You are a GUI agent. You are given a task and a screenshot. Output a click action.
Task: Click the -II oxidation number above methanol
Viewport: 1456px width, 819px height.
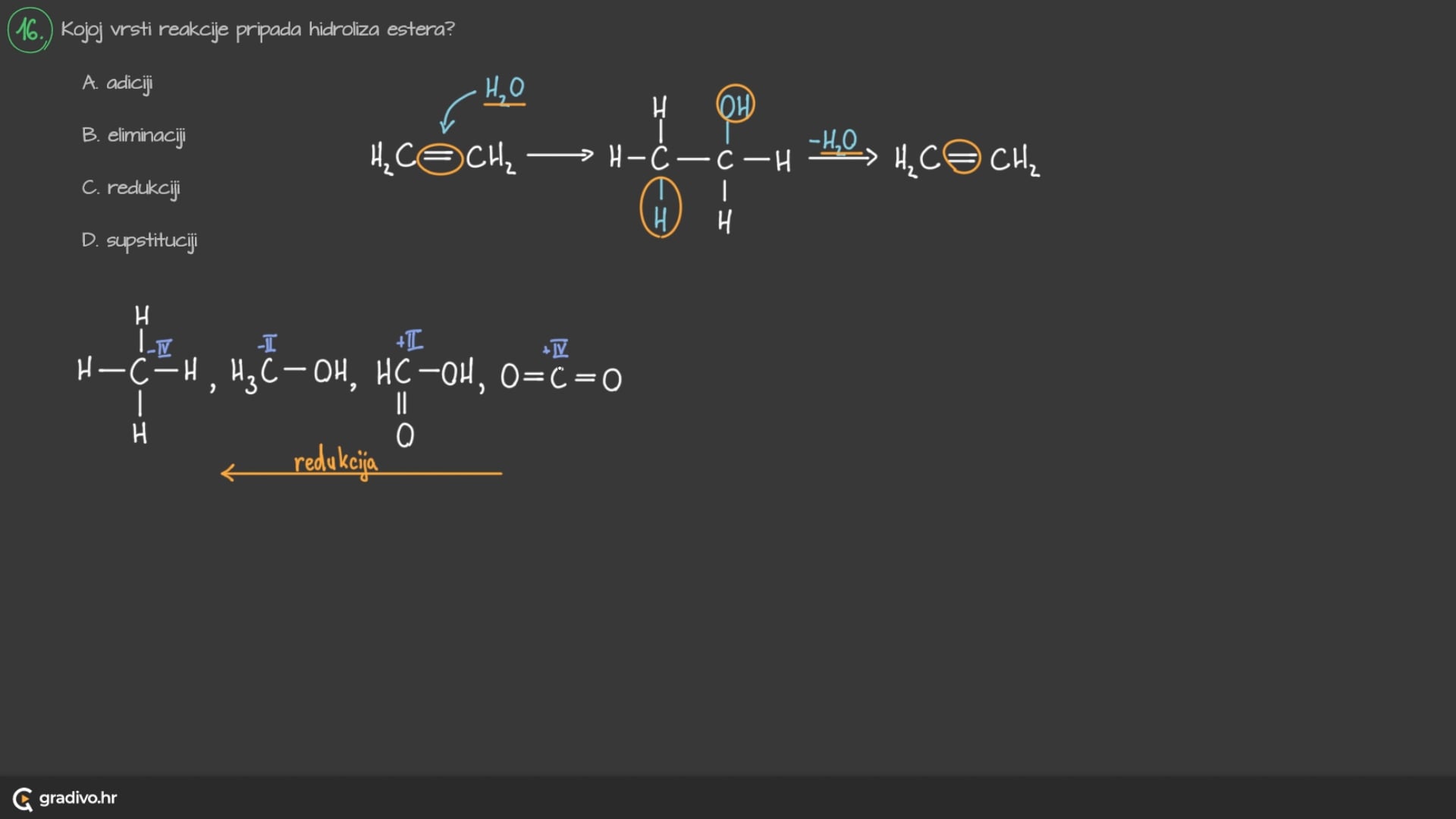(x=267, y=344)
